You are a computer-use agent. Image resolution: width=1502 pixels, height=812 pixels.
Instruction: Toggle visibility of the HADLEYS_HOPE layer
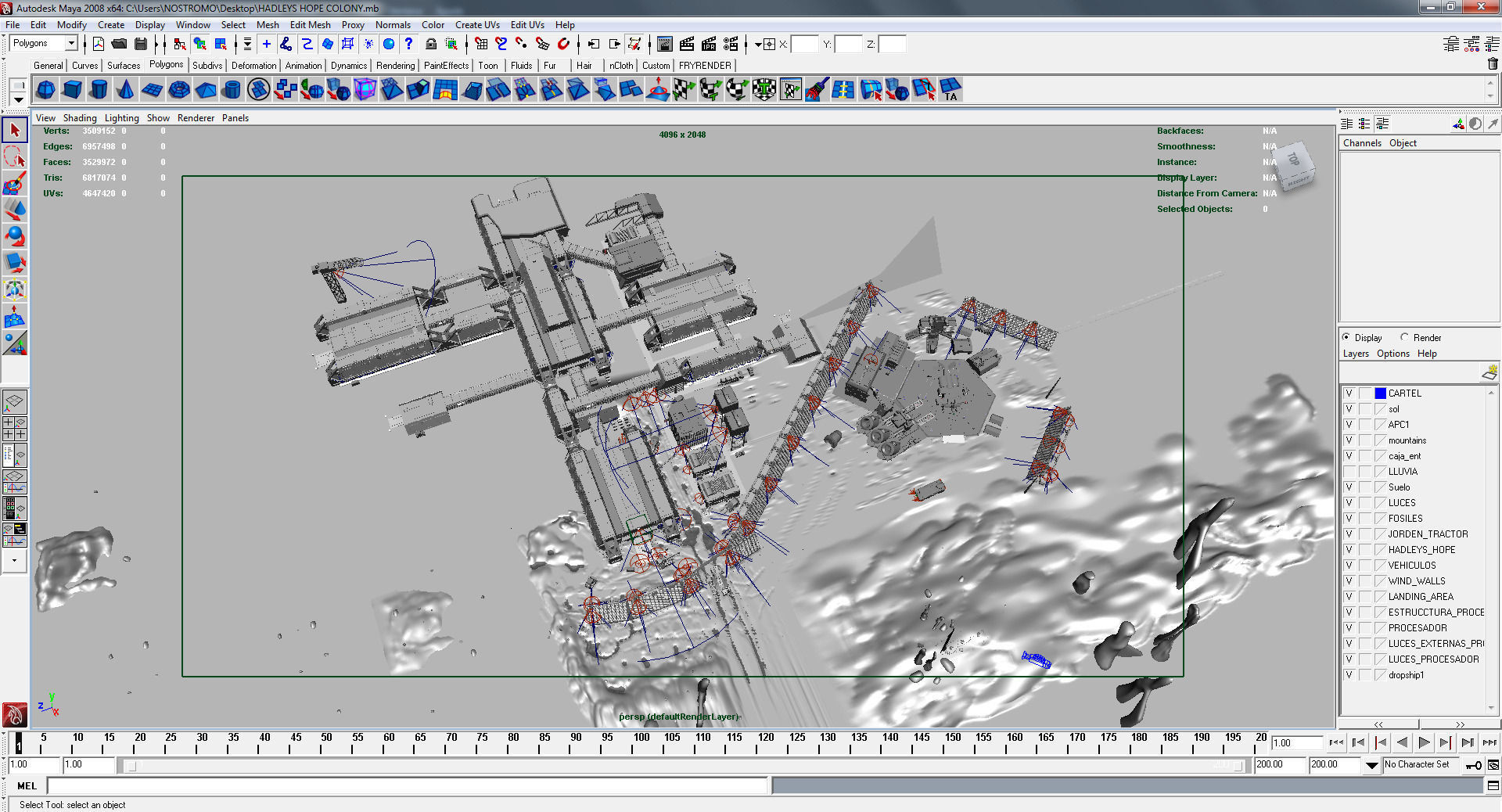point(1349,550)
